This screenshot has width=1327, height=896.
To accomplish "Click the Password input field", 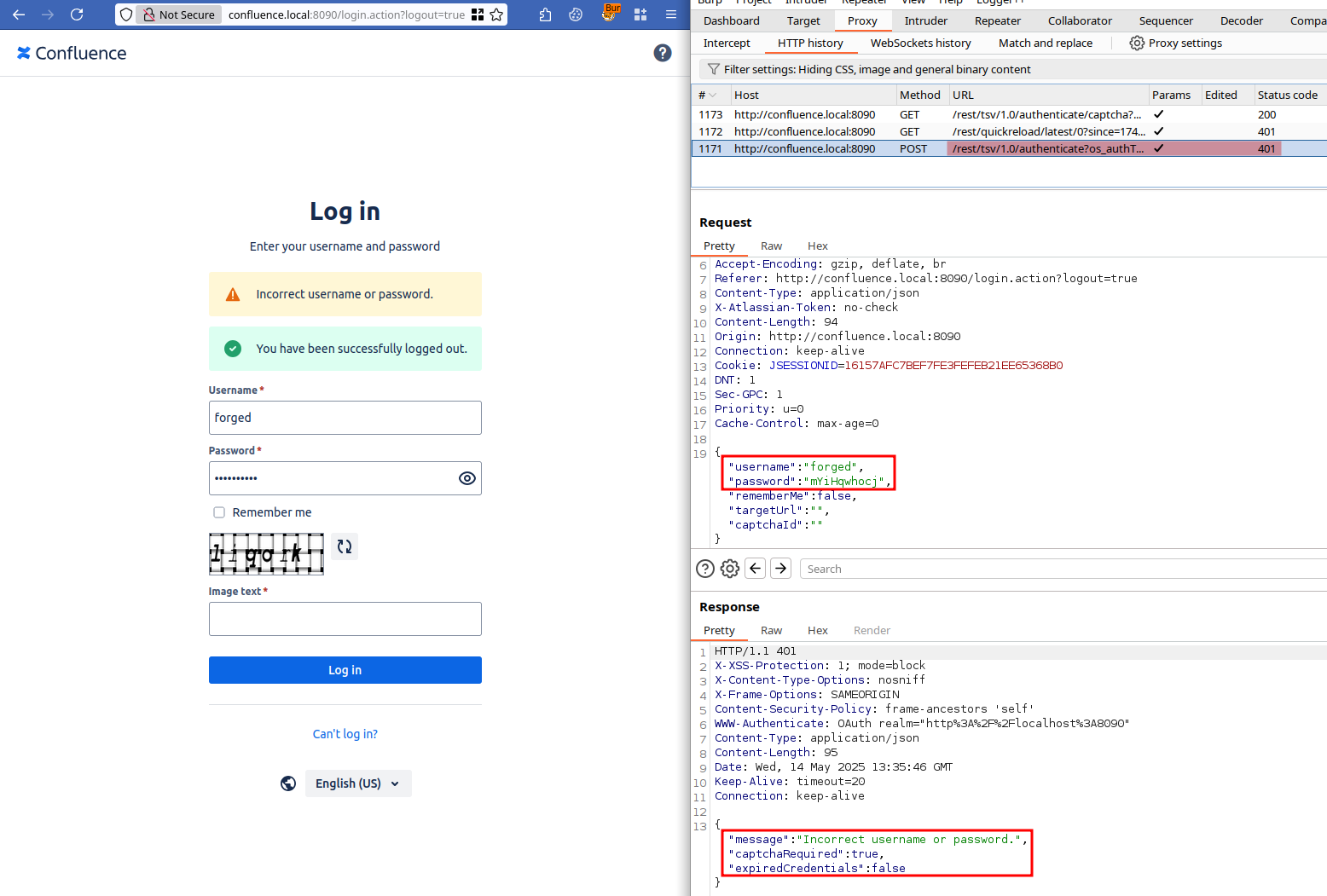I will coord(345,478).
